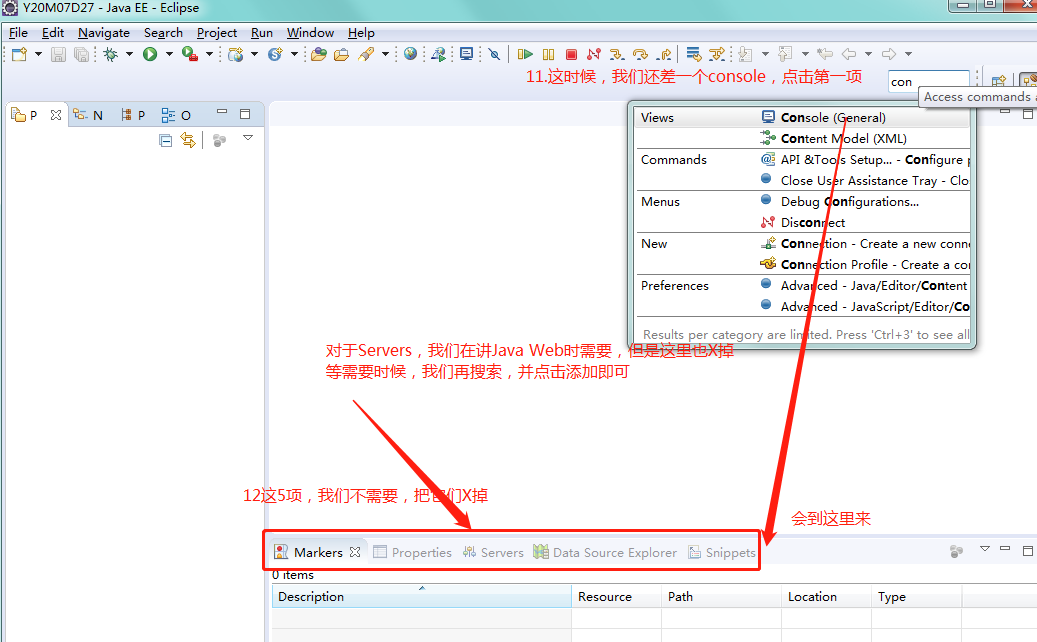This screenshot has width=1037, height=642.
Task: Toggle Link with Editor in Project Explorer
Action: (188, 140)
